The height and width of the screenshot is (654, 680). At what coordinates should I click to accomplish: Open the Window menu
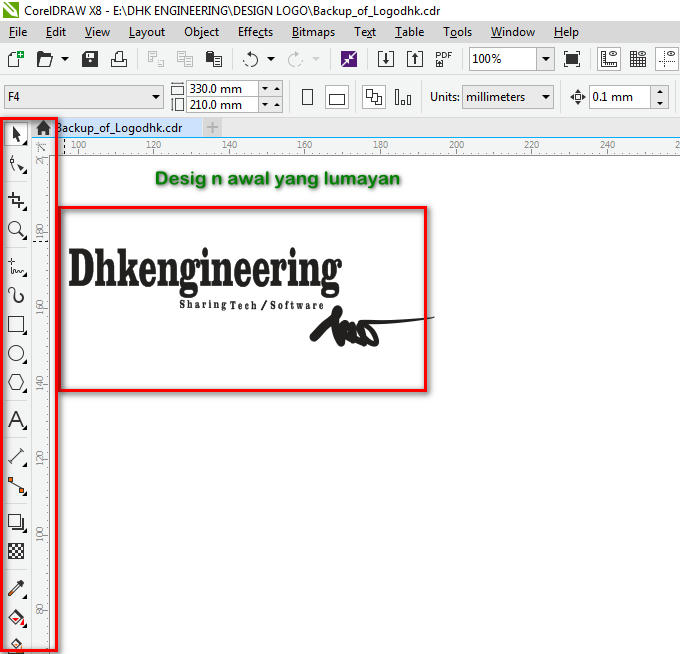tap(513, 32)
